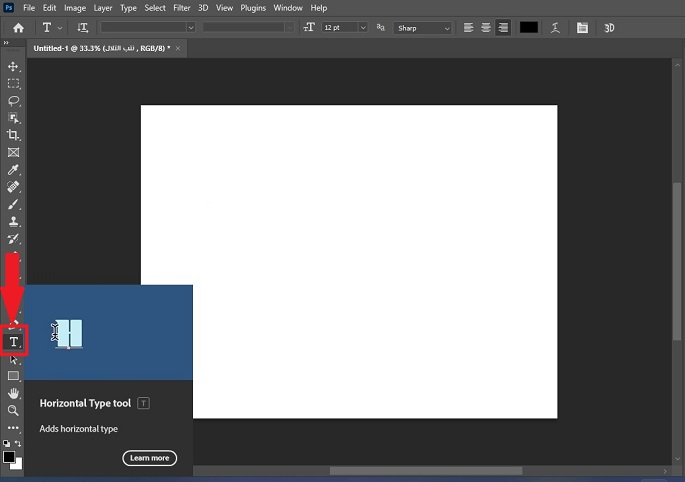Swap foreground and background colors
The image size is (685, 482).
click(x=18, y=443)
